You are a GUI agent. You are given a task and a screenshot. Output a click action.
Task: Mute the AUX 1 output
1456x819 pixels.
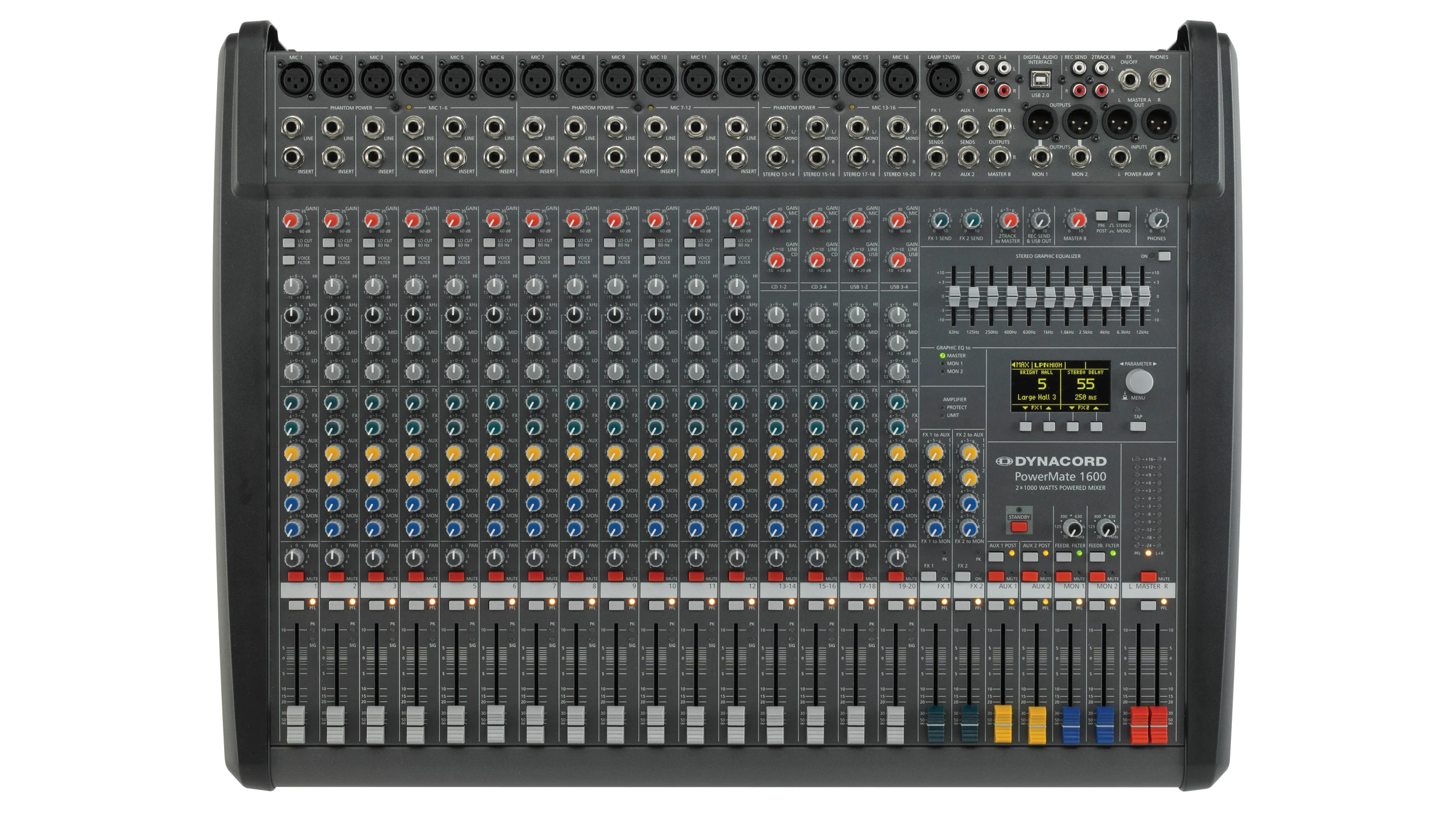coord(997,577)
